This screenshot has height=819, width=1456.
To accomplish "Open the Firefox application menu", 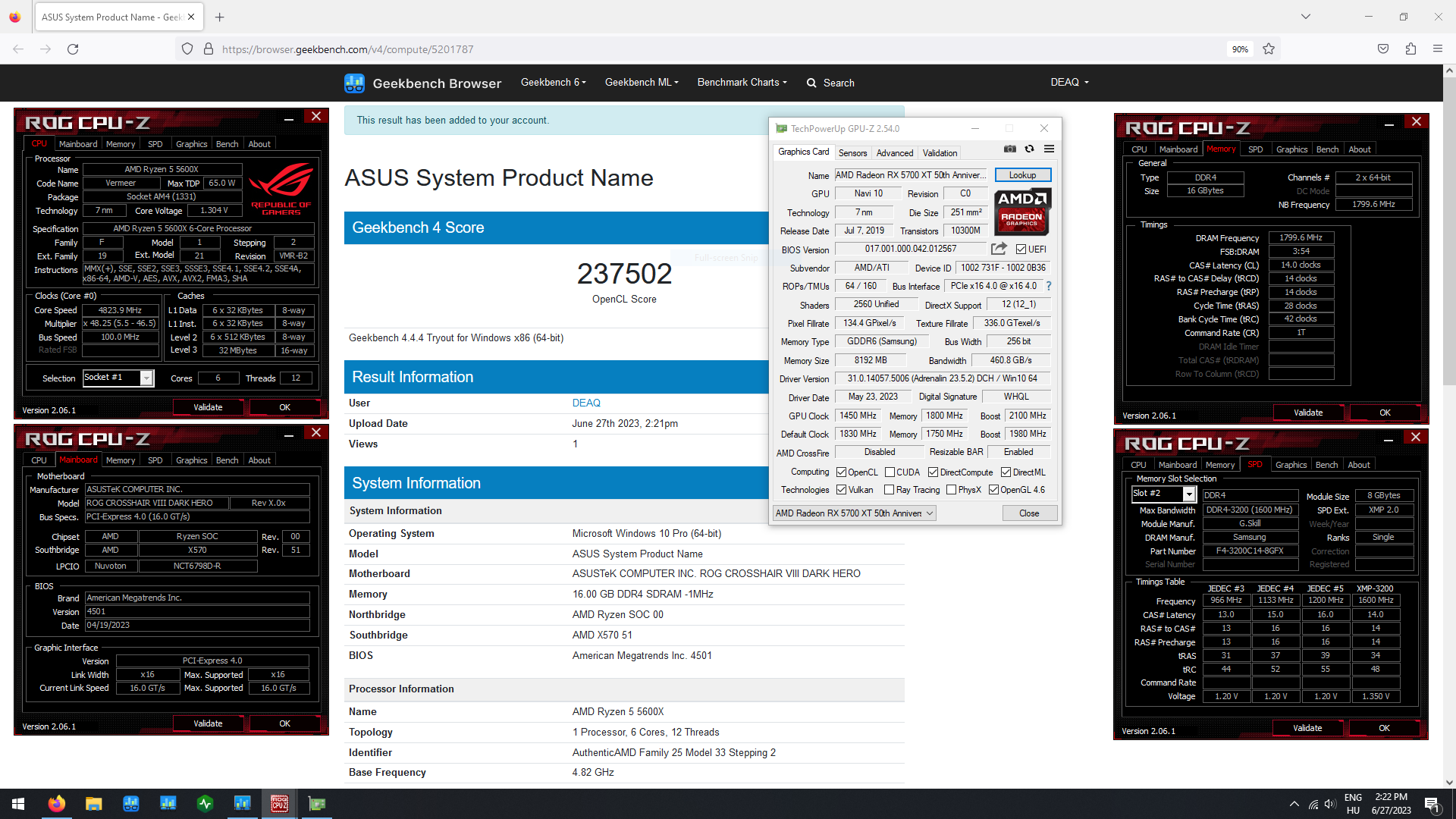I will [1438, 49].
